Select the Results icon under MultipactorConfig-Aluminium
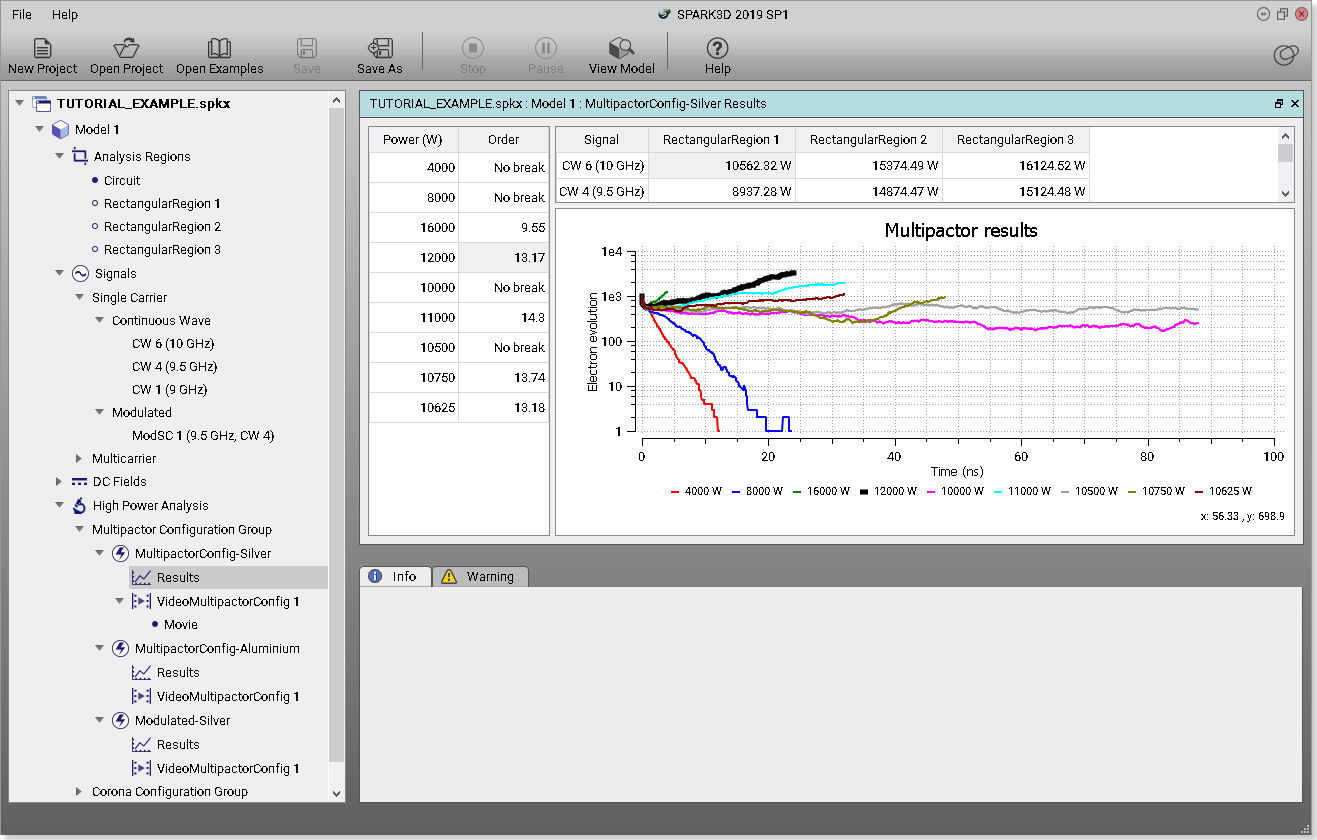This screenshot has height=840, width=1317. coord(141,672)
